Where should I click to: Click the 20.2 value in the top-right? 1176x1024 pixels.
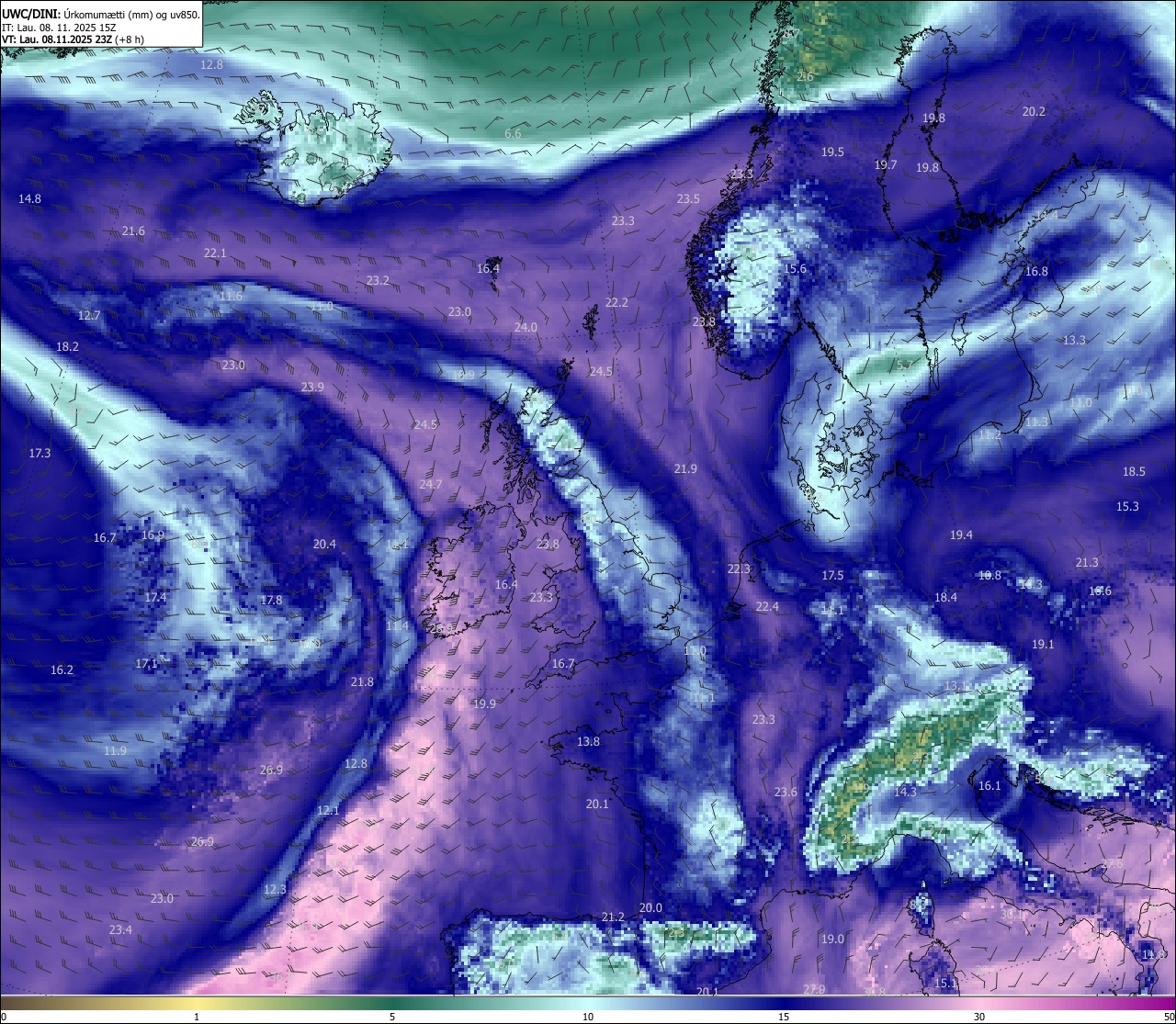tap(1034, 111)
